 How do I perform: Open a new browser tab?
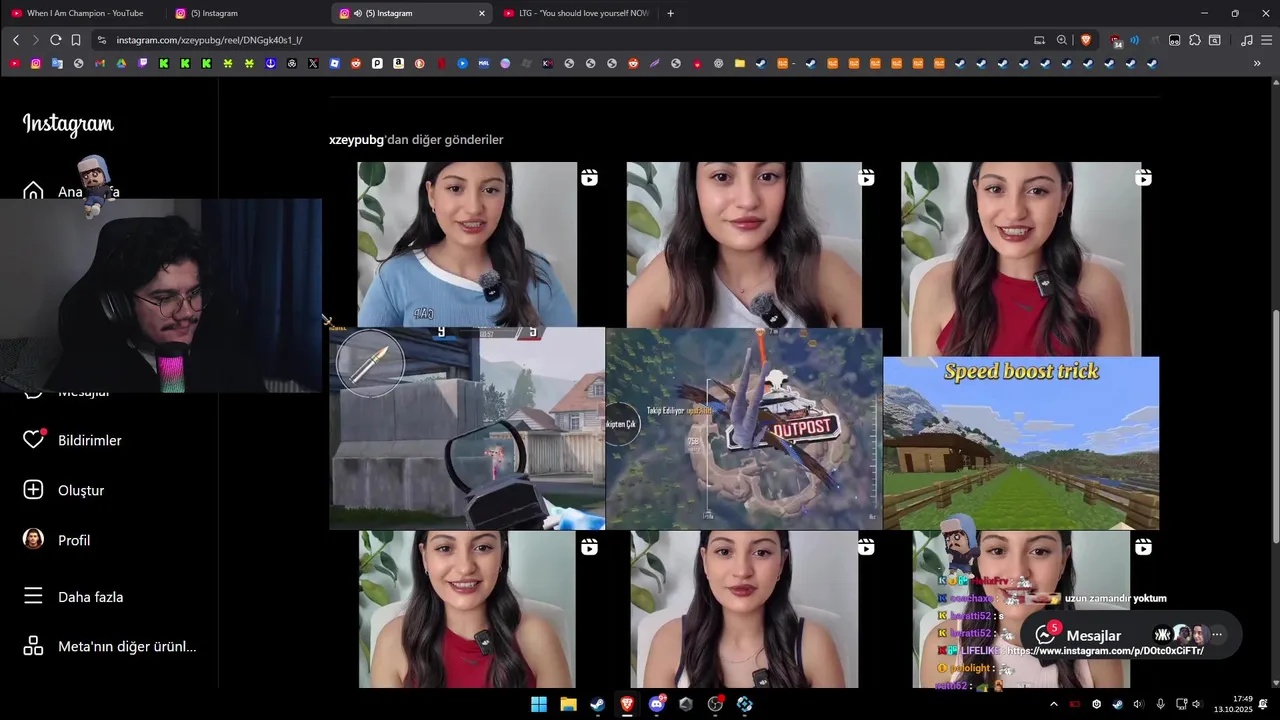[x=670, y=13]
